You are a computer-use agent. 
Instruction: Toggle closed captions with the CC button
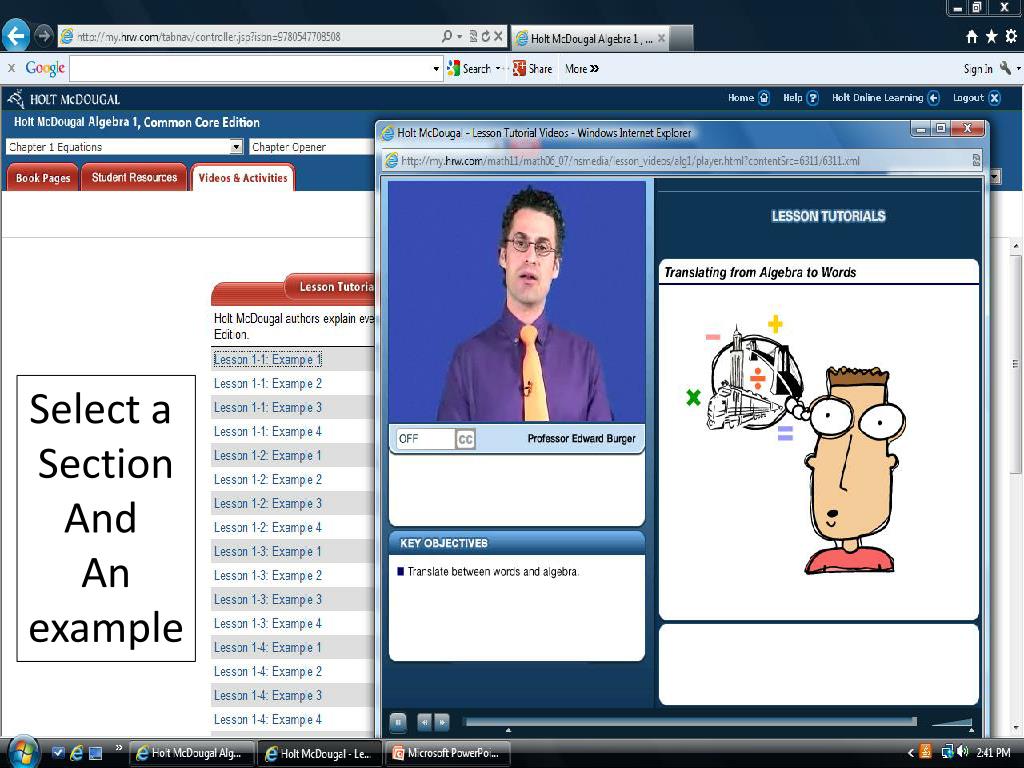(465, 439)
